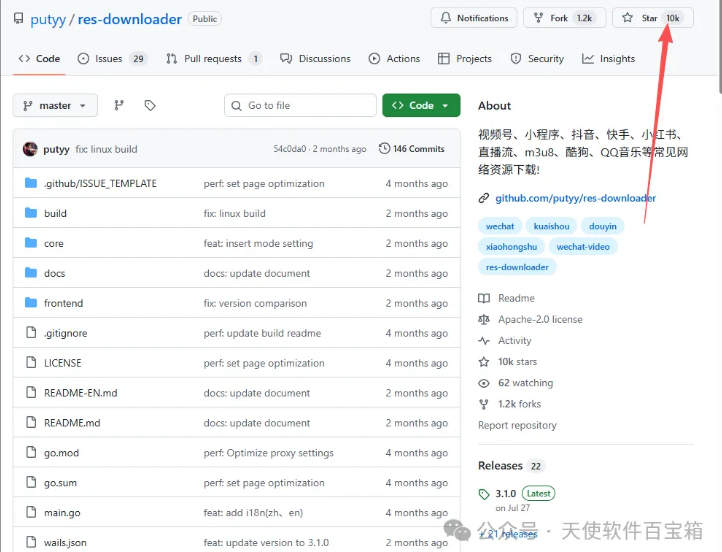Click the Go to file search field

pyautogui.click(x=300, y=105)
